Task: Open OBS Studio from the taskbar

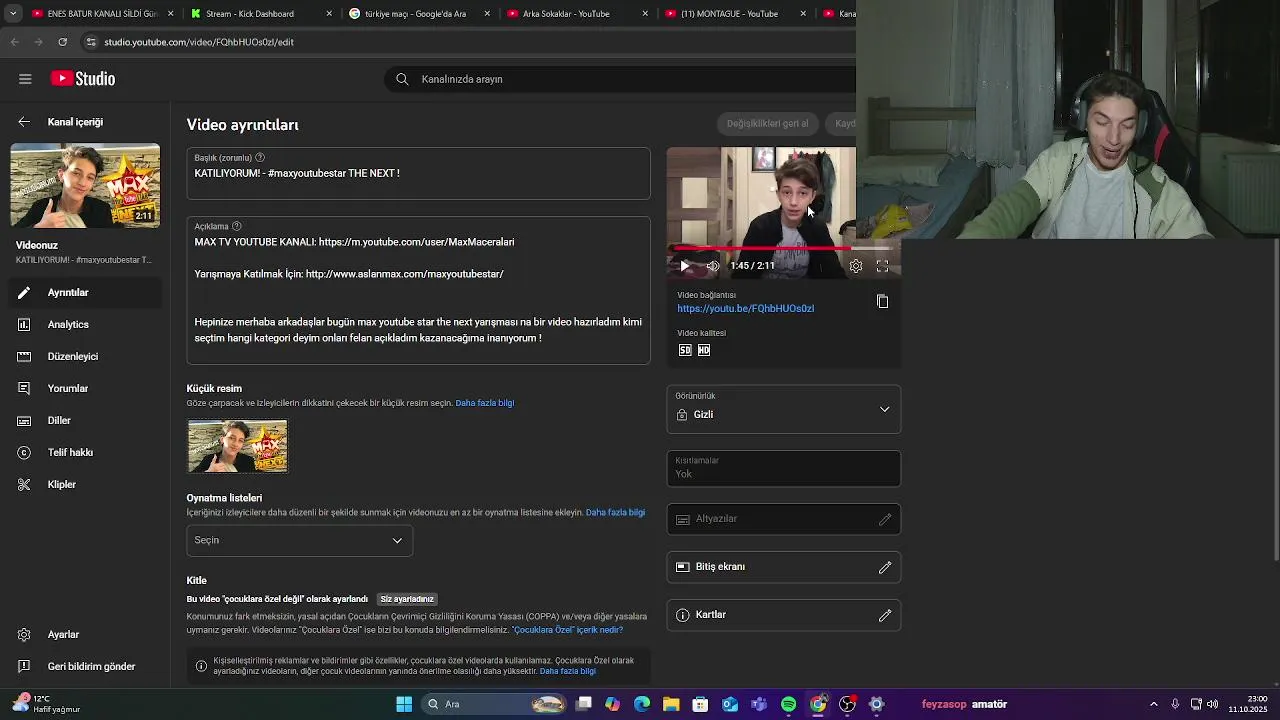Action: coord(847,704)
